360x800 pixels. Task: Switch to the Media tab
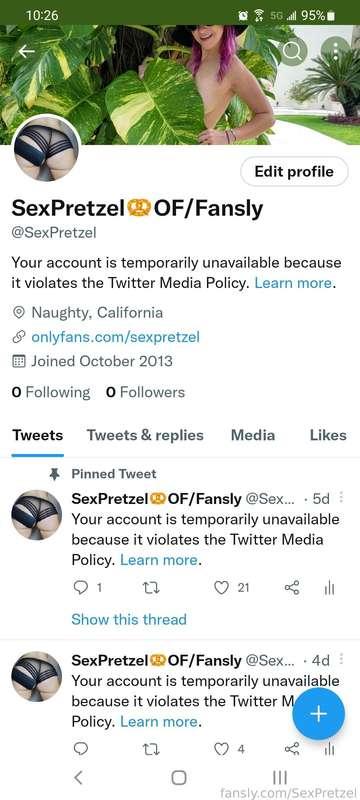coord(253,435)
